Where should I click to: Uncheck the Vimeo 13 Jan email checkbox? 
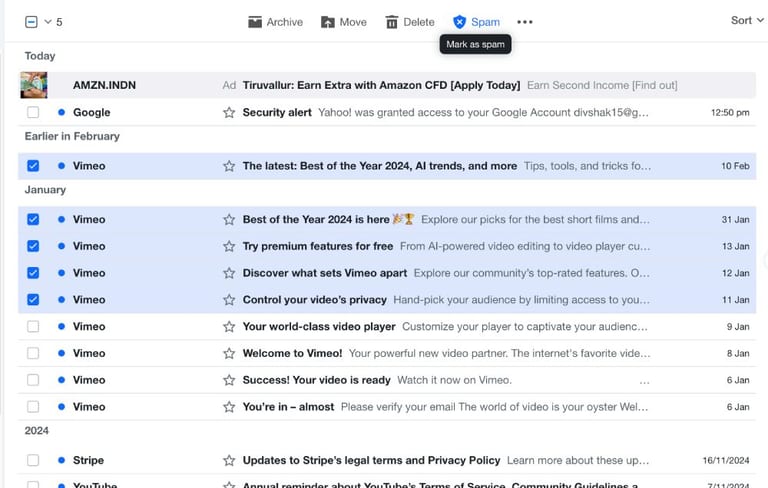tap(33, 246)
